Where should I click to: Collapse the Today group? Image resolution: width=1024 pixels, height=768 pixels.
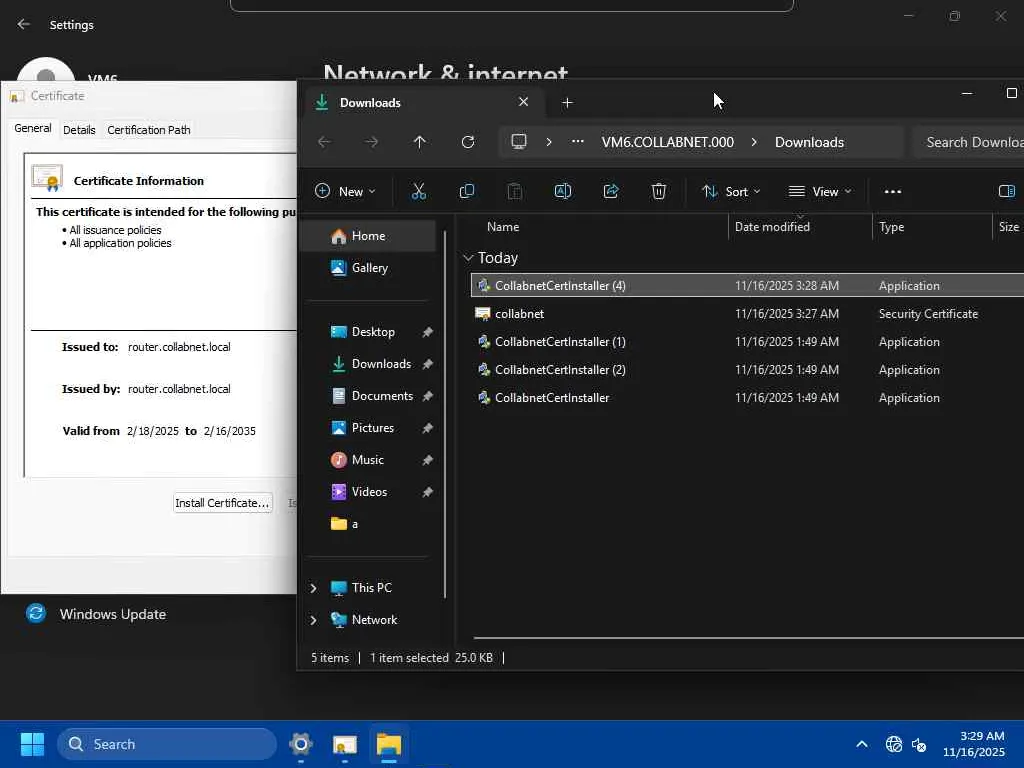(468, 258)
